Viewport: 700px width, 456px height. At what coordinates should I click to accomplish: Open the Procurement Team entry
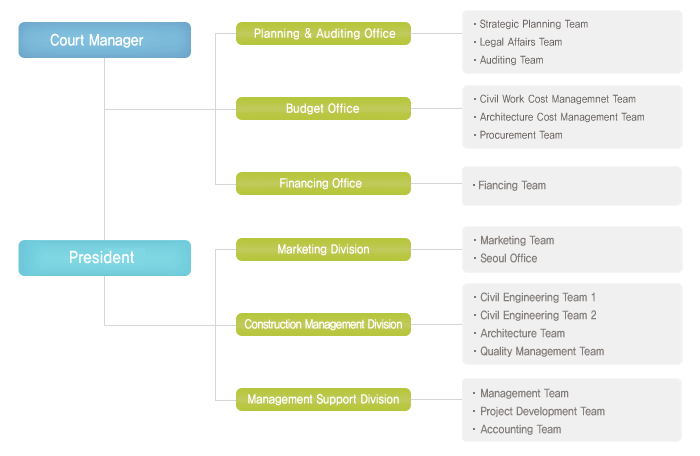[x=521, y=135]
